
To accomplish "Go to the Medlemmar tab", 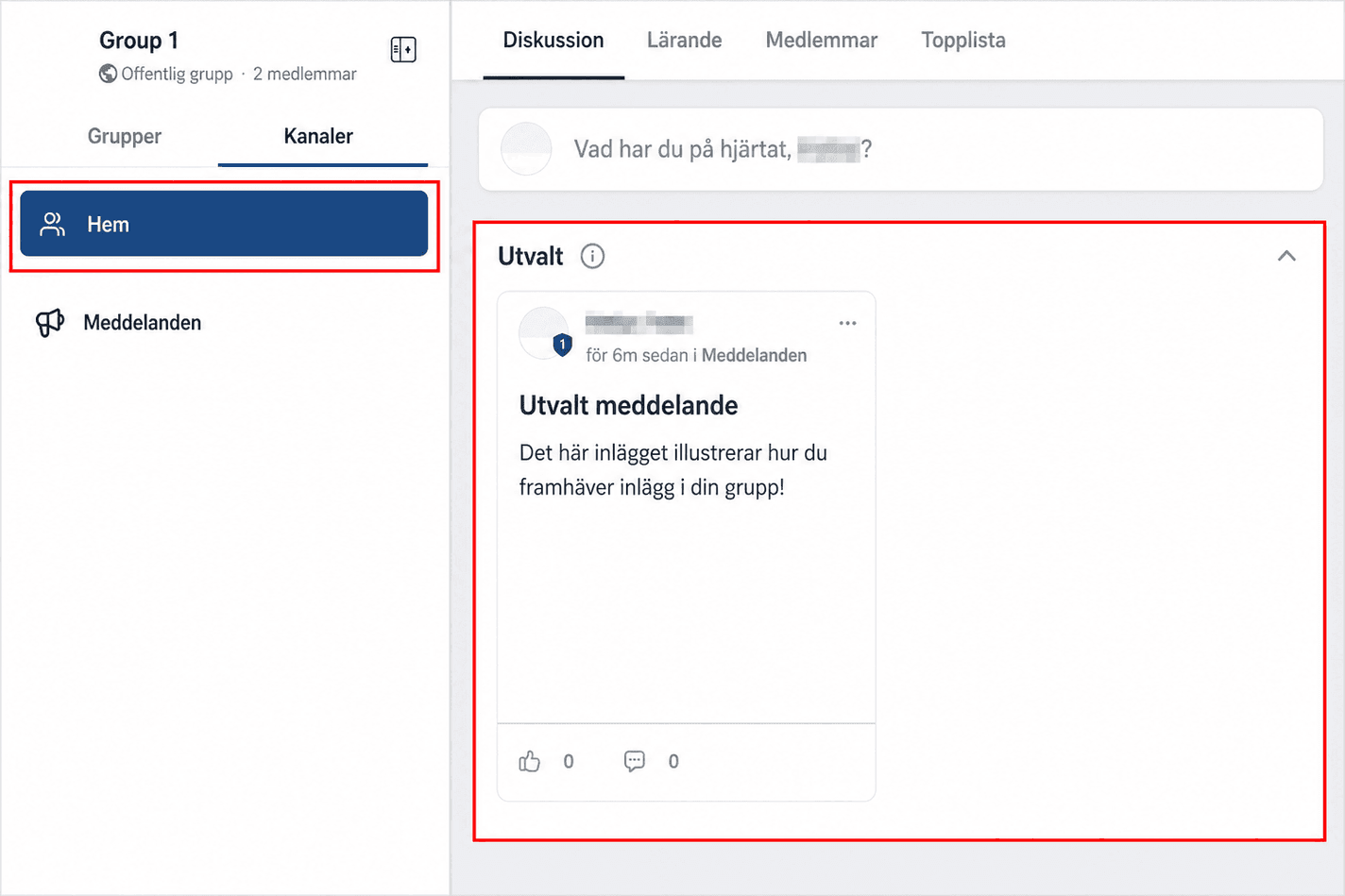I will coord(822,41).
